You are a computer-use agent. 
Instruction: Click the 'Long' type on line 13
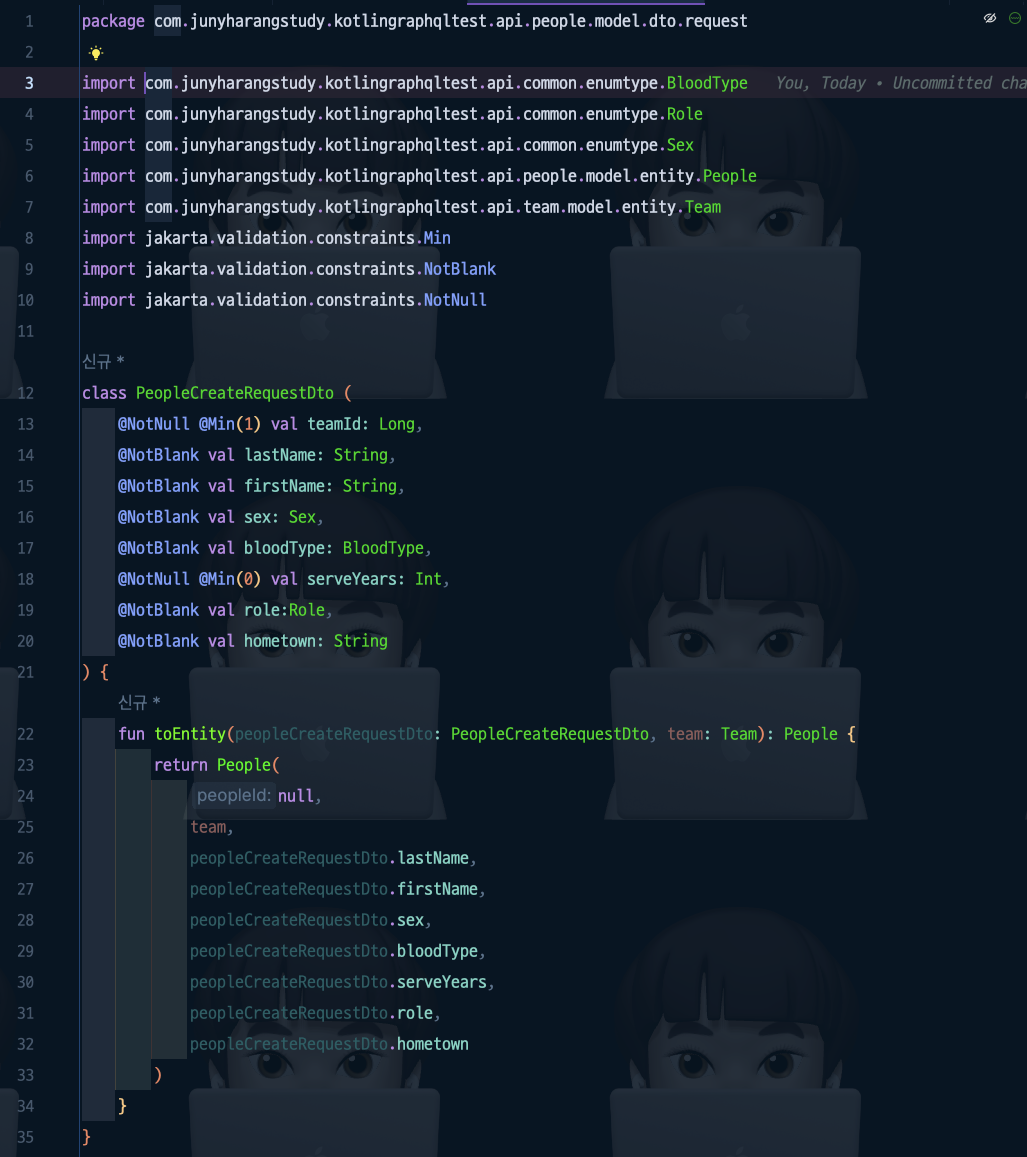tap(397, 424)
